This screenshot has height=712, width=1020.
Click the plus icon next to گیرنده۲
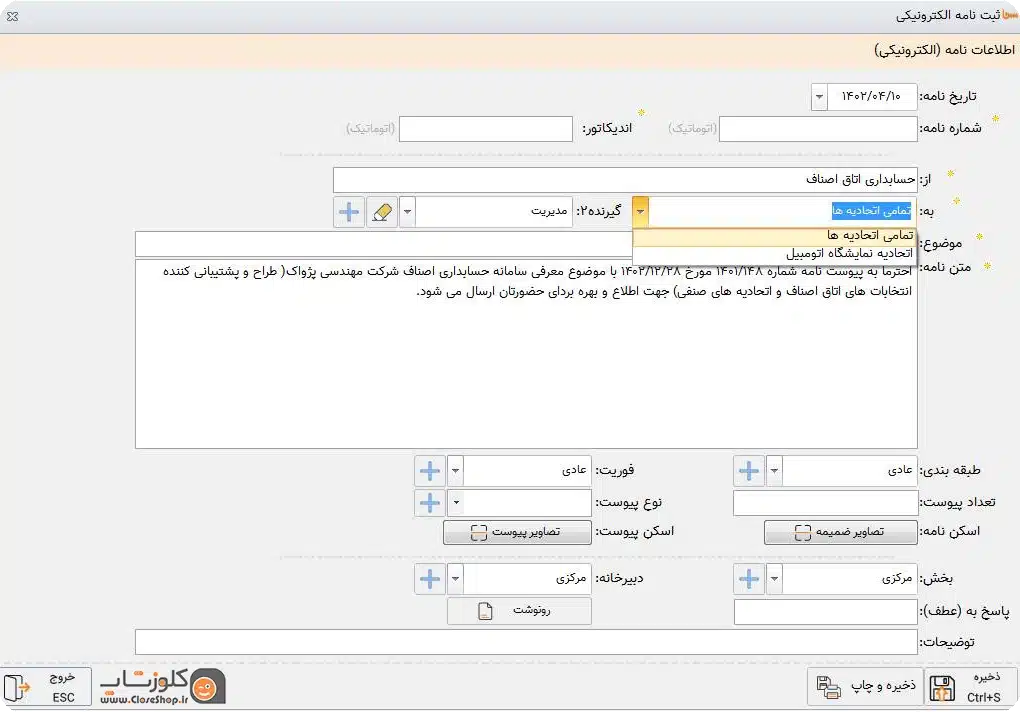coord(349,211)
